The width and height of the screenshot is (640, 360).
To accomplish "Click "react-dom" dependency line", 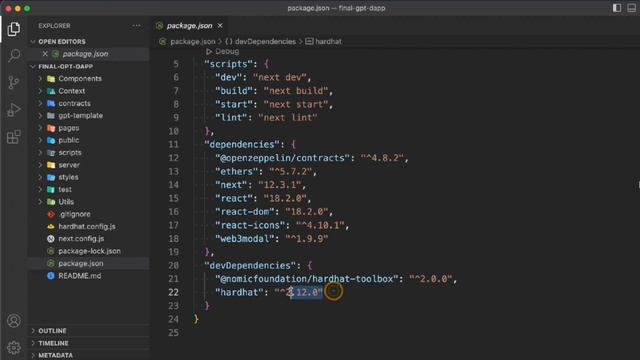I will coord(274,212).
